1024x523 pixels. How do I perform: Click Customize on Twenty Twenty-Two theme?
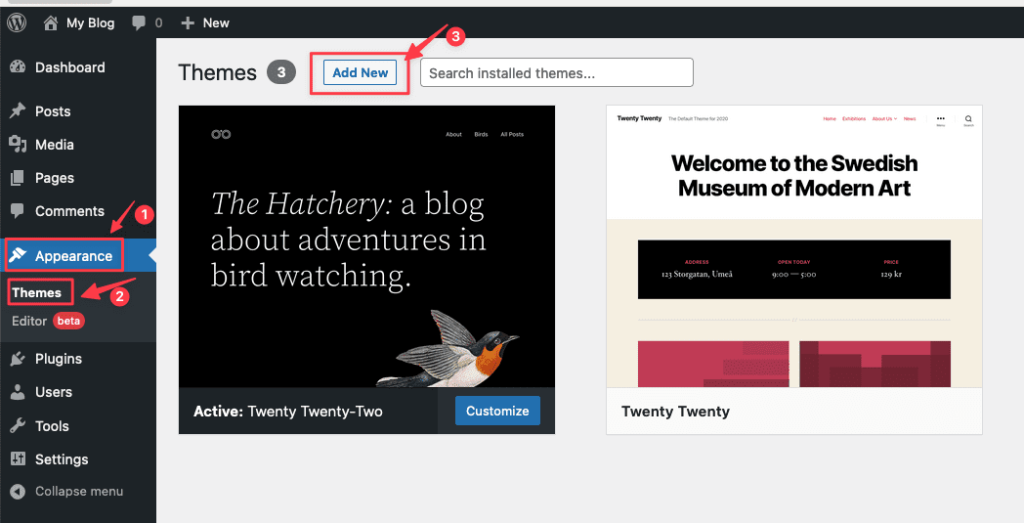click(x=497, y=411)
